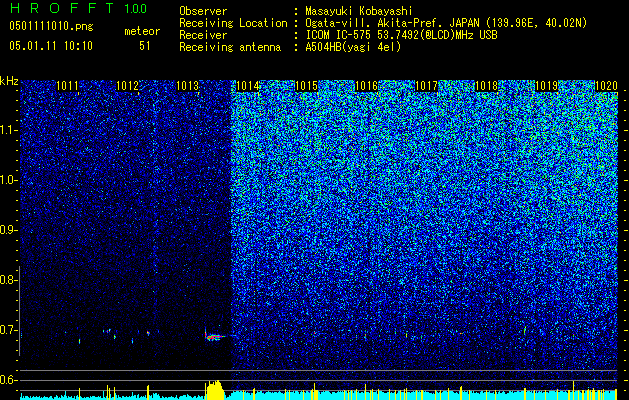Viewport: 629px width, 400px height.
Task: Click the Receiving antenna label
Action: point(230,47)
